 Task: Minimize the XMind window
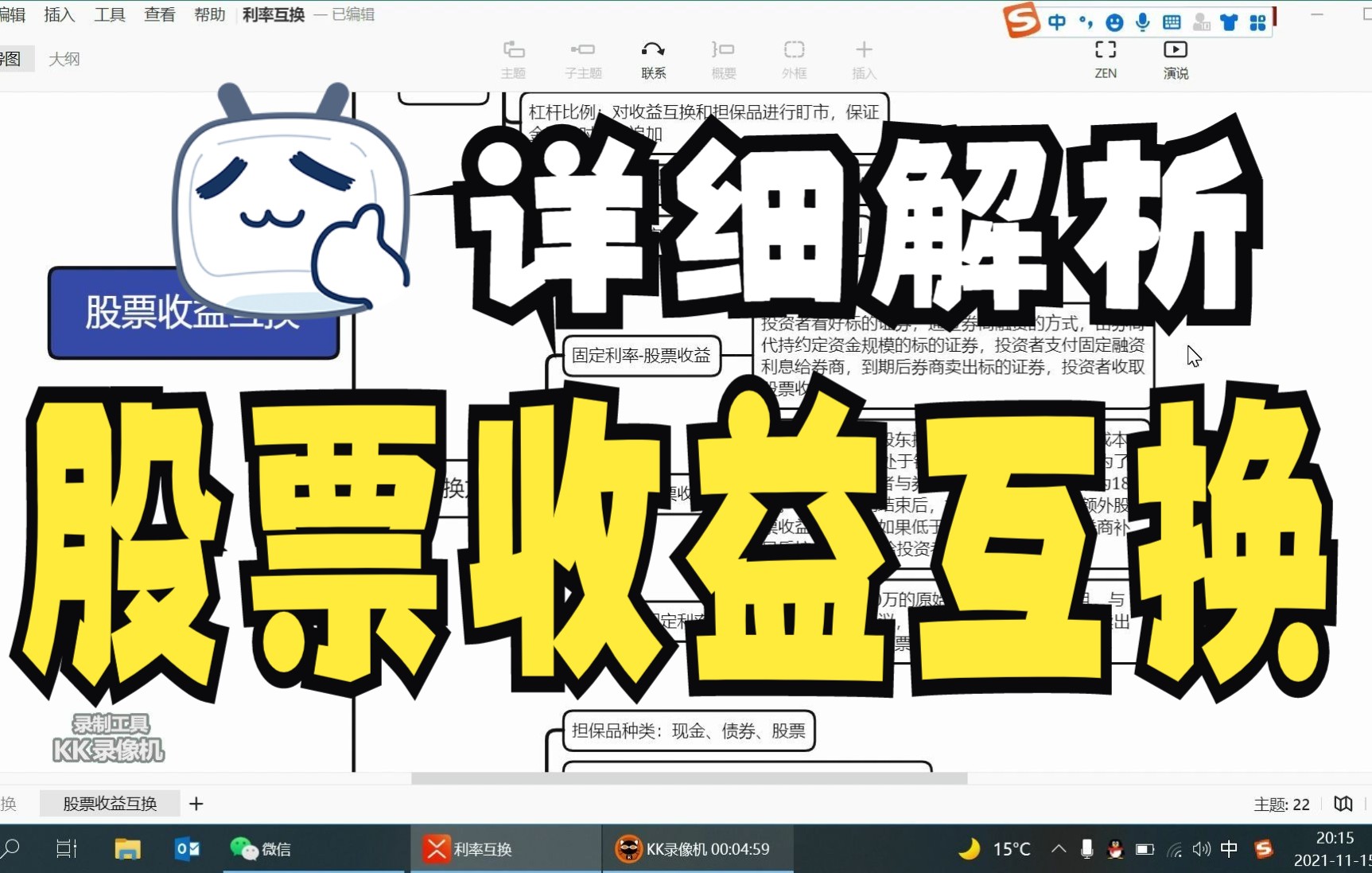tap(1317, 14)
